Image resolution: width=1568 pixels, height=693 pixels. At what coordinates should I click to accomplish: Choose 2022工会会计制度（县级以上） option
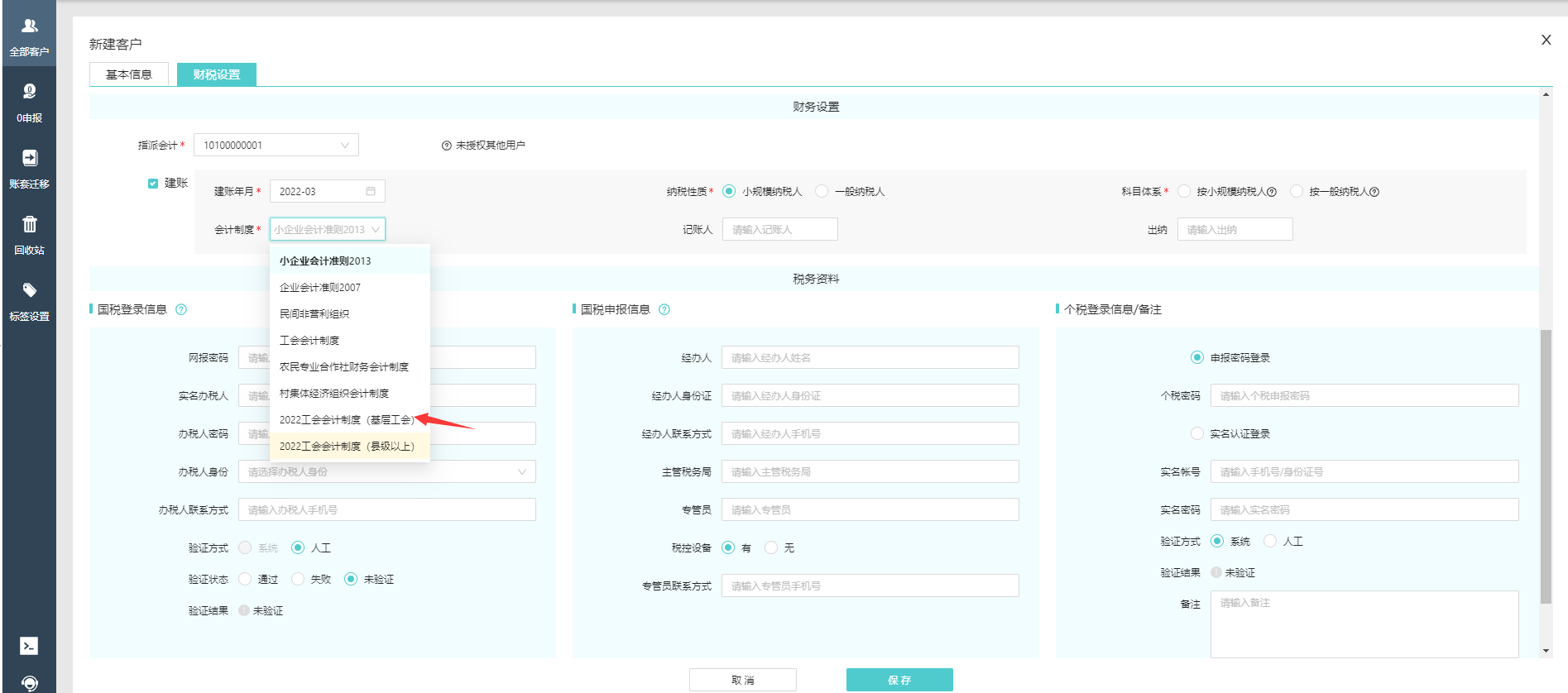pyautogui.click(x=347, y=446)
